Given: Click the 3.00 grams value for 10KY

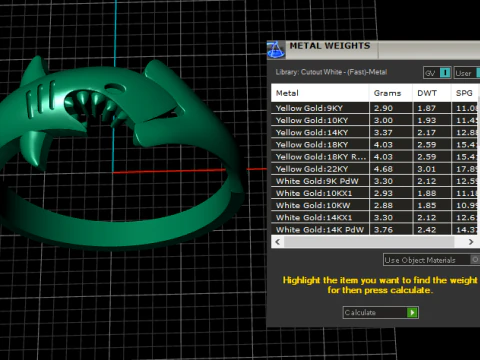Looking at the screenshot, I should [383, 120].
